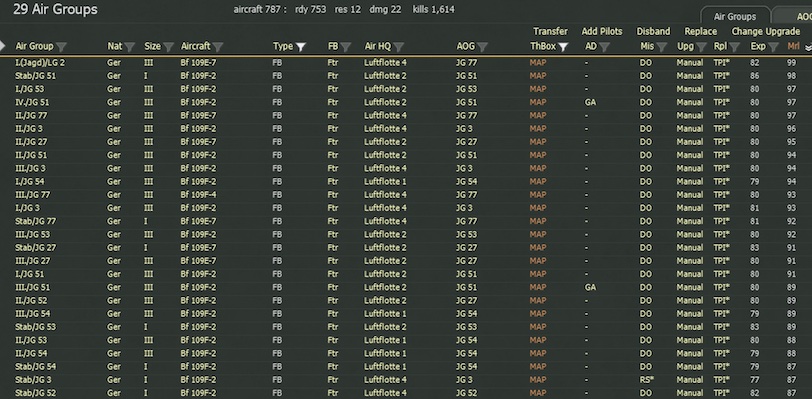Click the double-chevron beside the Mrl column
The image size is (812, 399).
[x=808, y=47]
